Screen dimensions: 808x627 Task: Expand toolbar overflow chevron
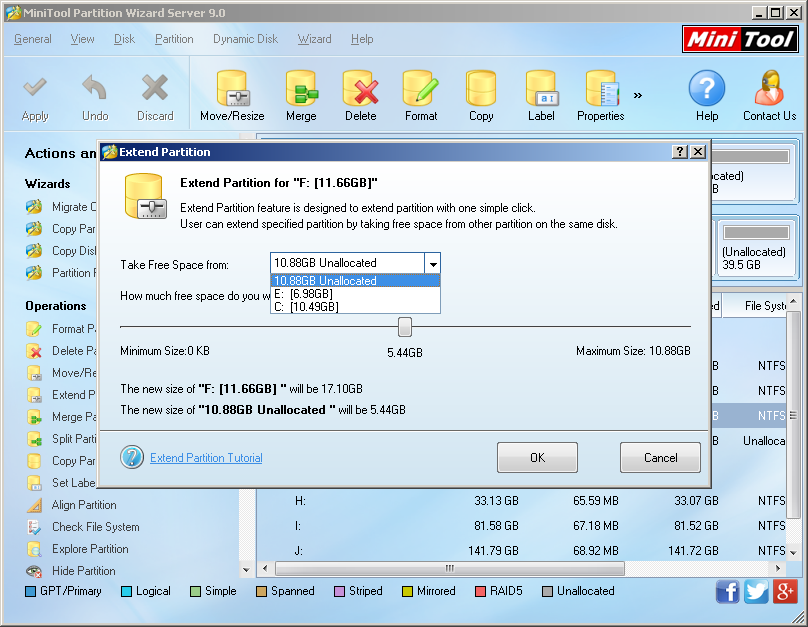pos(638,95)
